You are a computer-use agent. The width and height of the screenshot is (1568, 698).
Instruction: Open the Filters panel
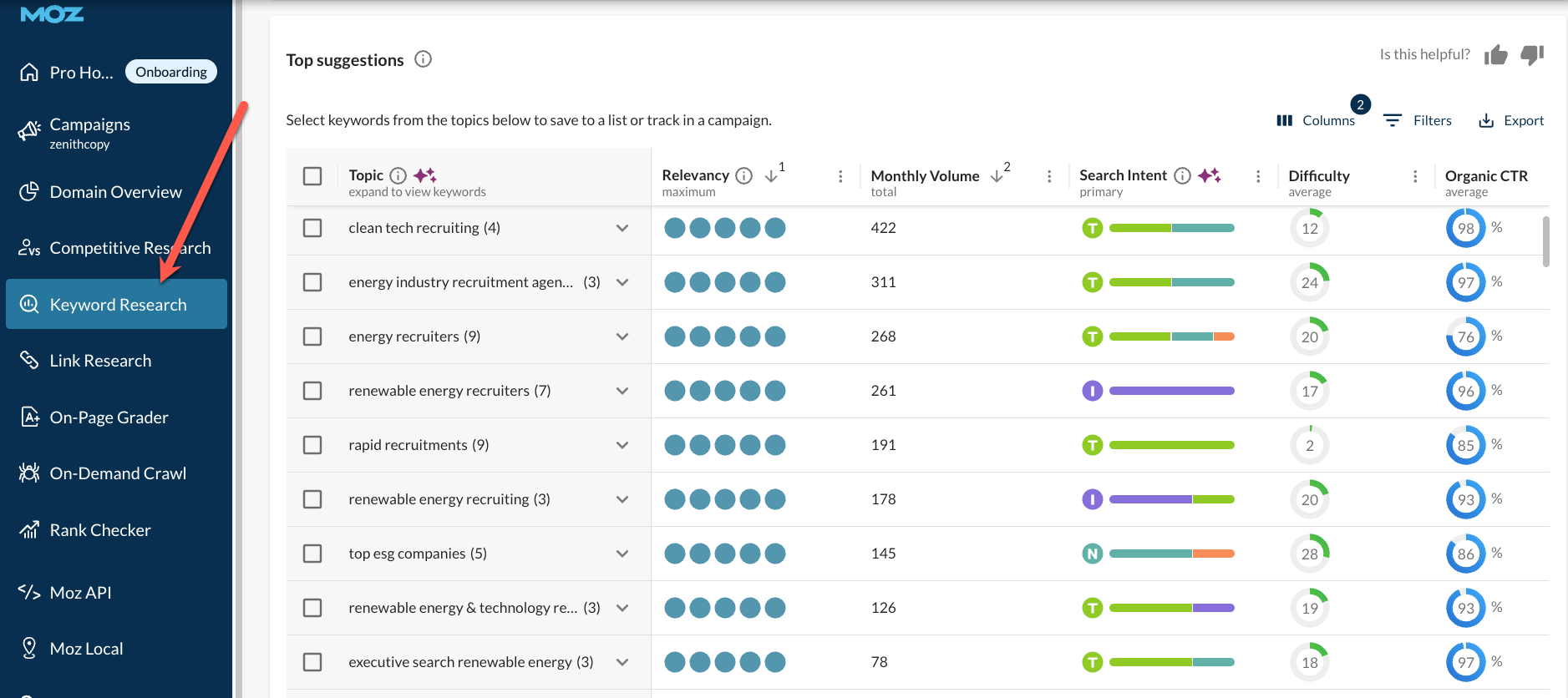(1418, 121)
